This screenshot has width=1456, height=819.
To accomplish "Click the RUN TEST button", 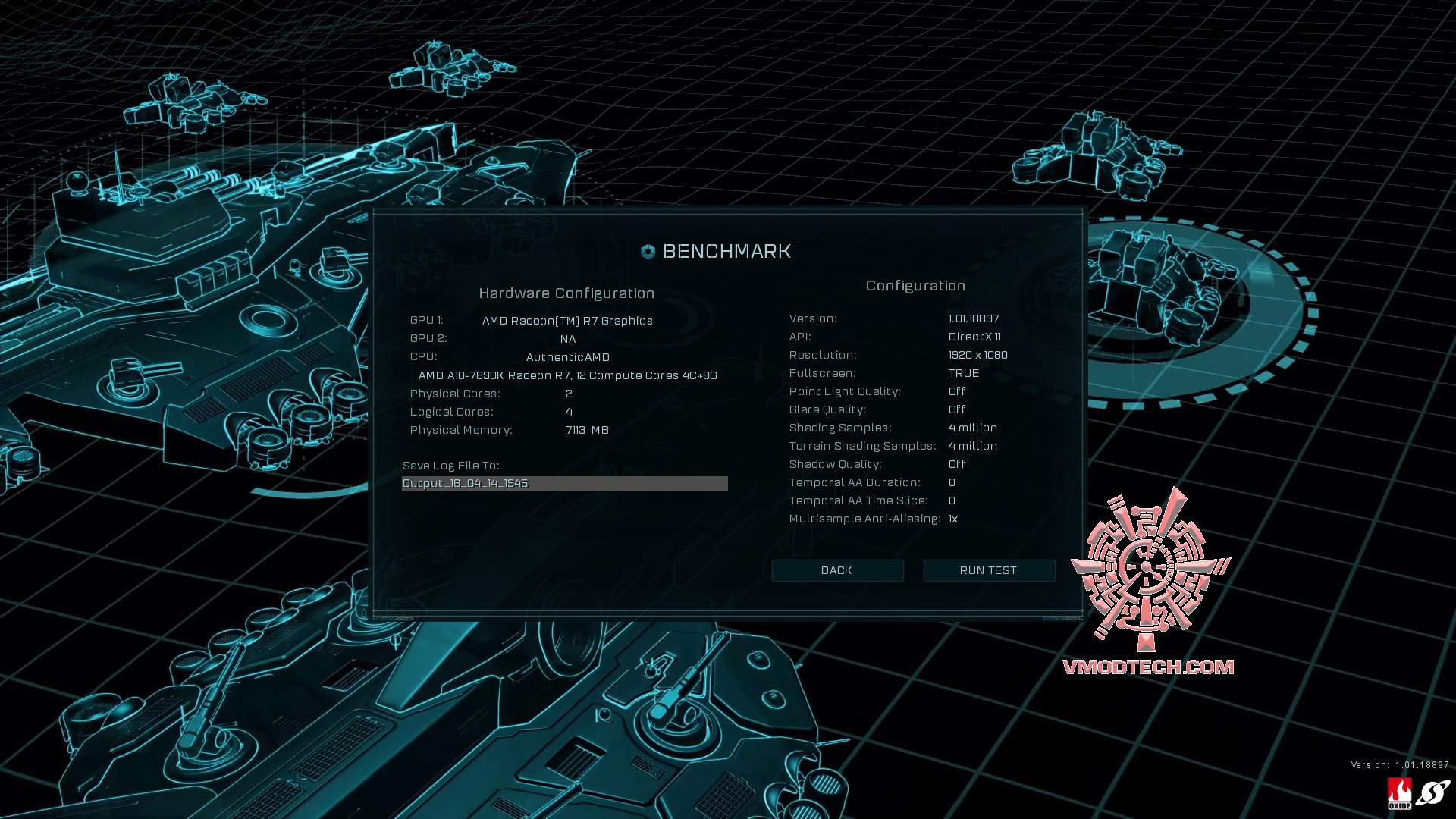I will tap(989, 570).
